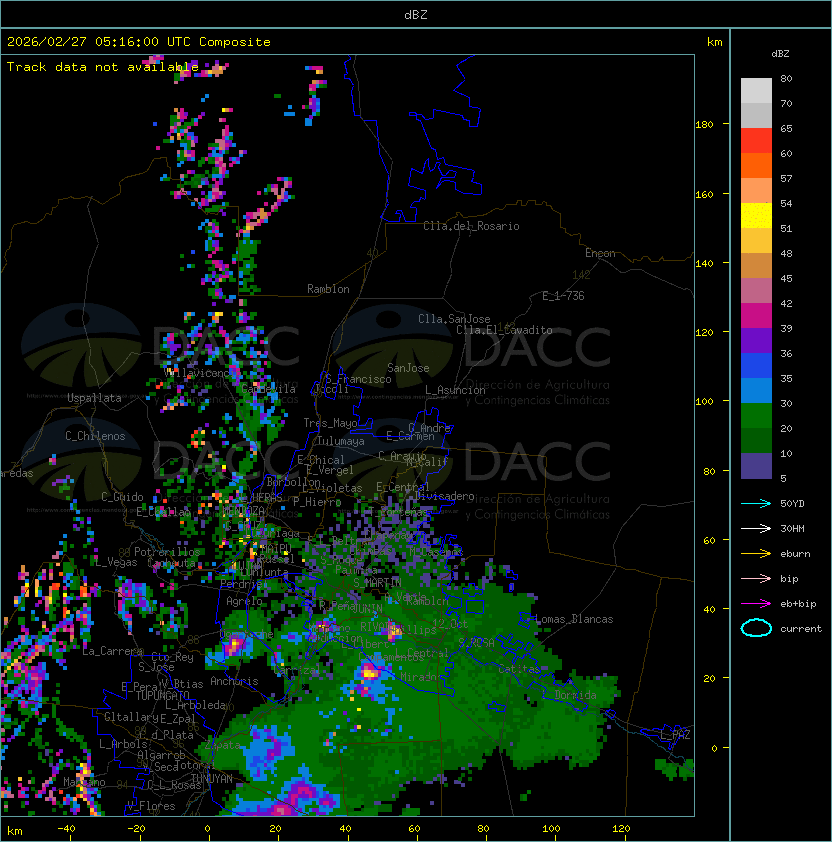
Task: Select the light gray 80-70 dBZ swatch
Action: tap(756, 91)
